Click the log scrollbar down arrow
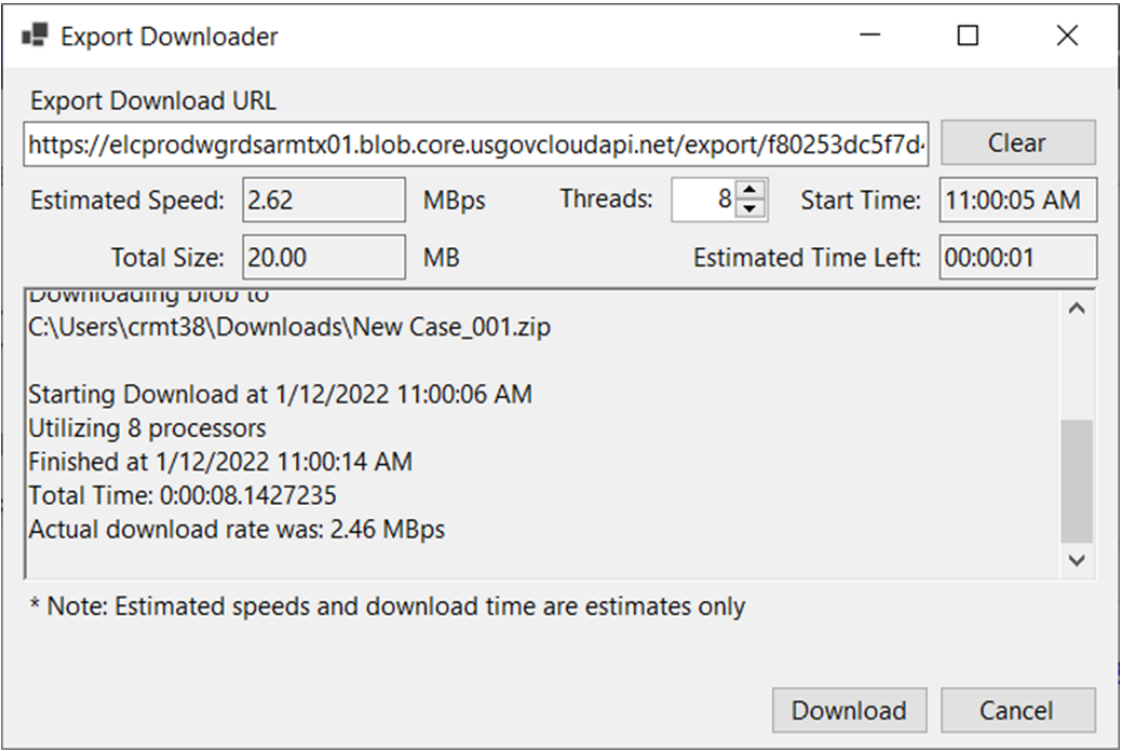The height and width of the screenshot is (751, 1124). 1077,560
